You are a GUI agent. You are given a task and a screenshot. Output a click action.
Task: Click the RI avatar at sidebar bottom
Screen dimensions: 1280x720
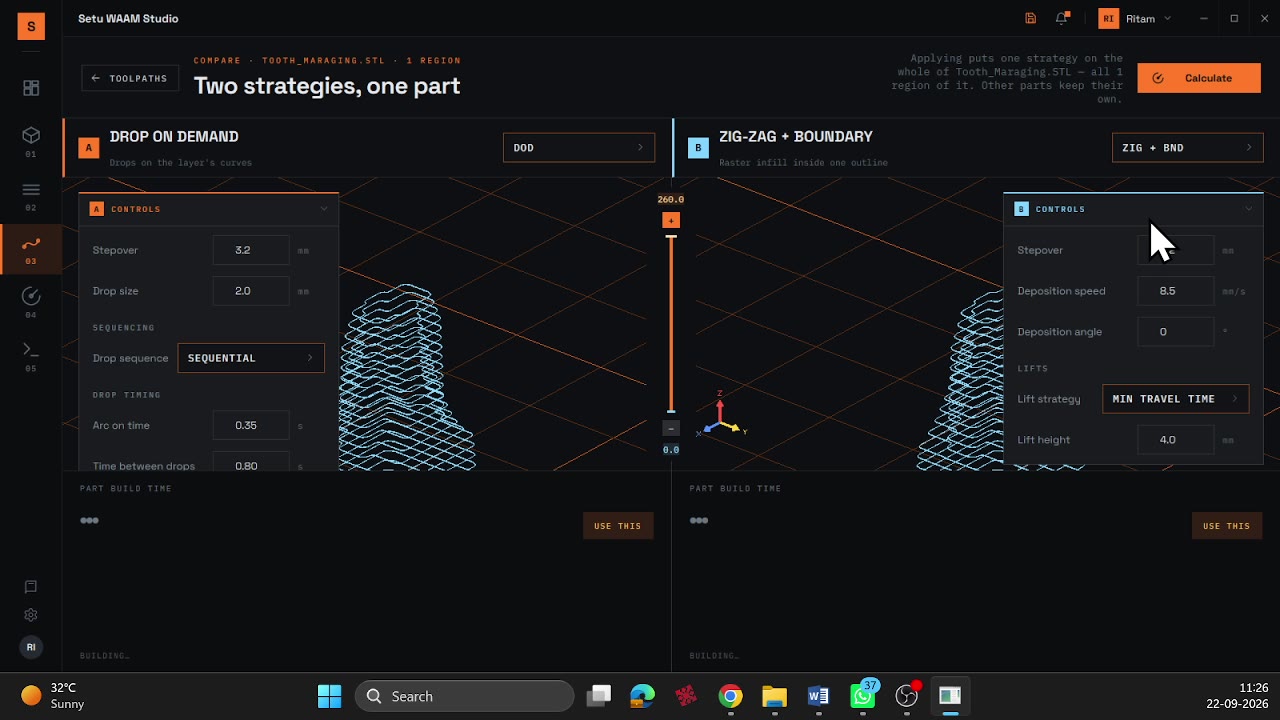click(31, 647)
